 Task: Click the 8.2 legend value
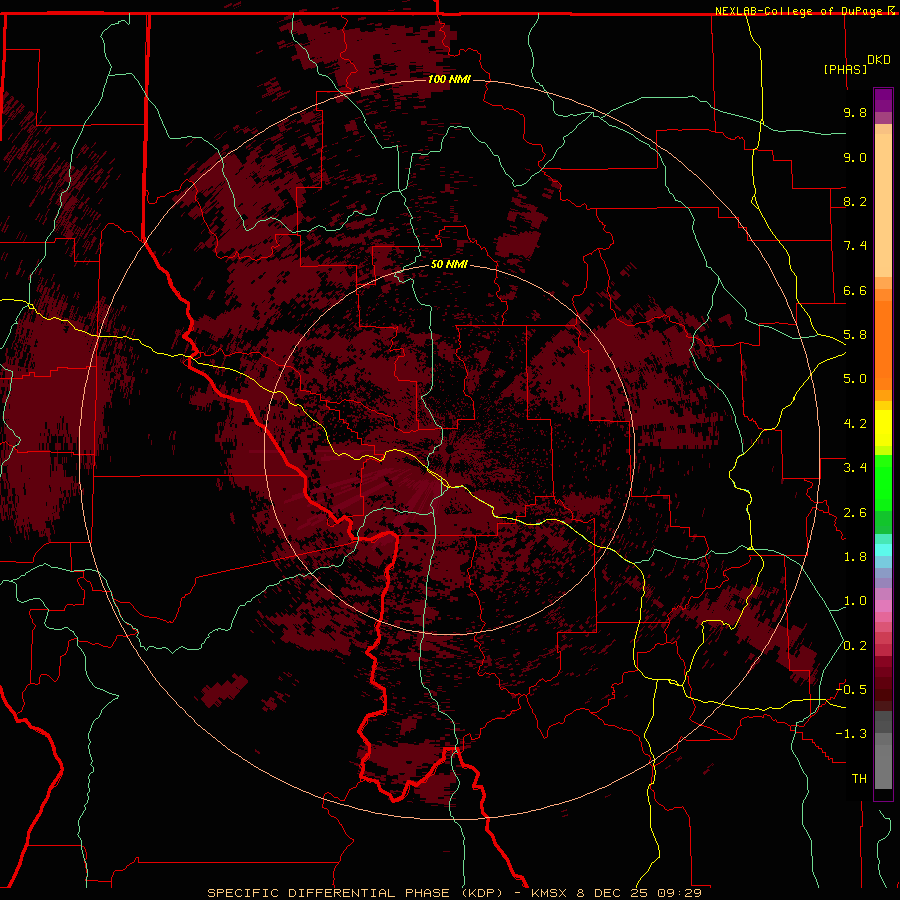click(855, 201)
